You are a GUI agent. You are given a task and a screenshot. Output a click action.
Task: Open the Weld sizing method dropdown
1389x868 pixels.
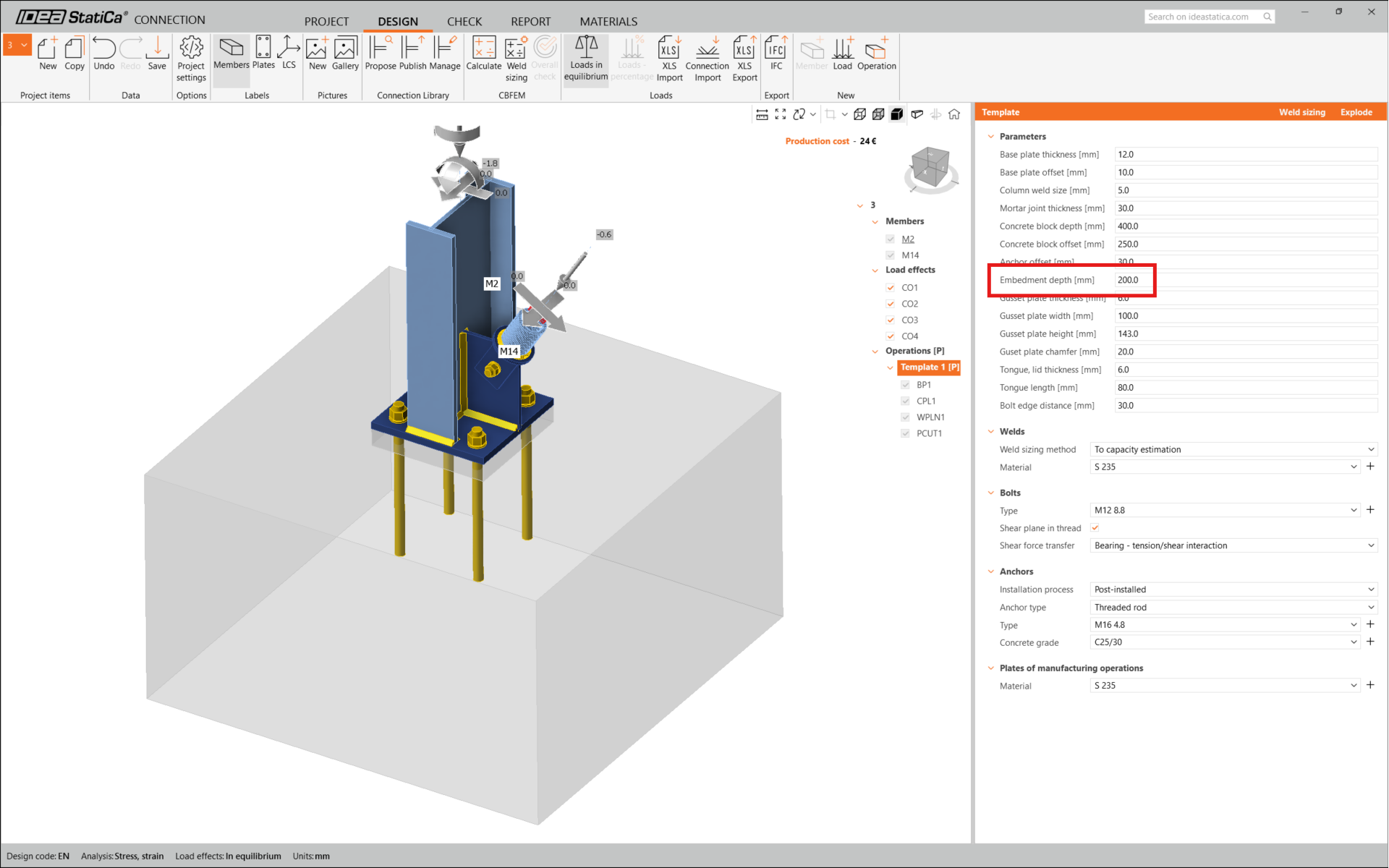(1233, 449)
